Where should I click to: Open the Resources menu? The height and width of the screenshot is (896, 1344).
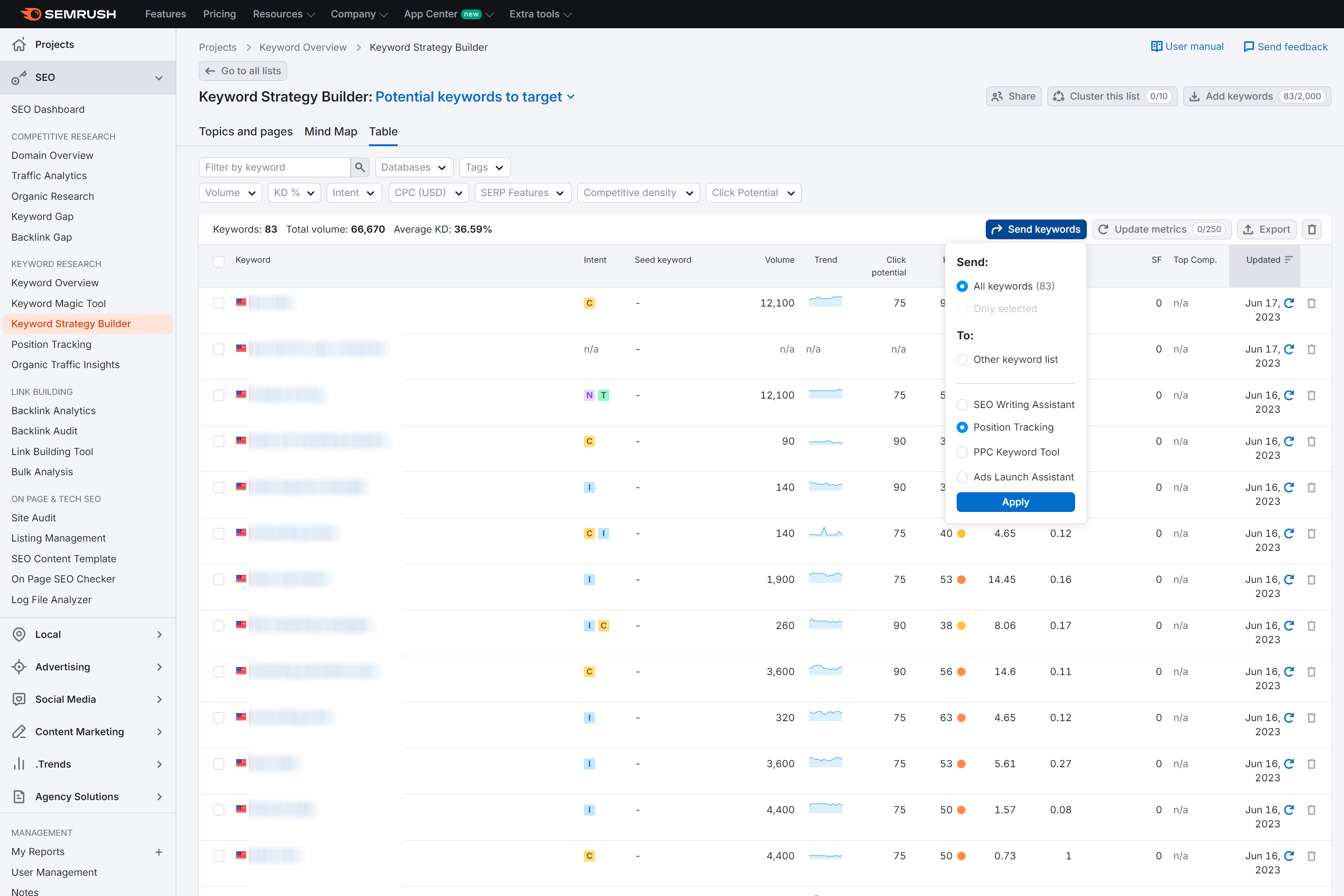[x=283, y=14]
